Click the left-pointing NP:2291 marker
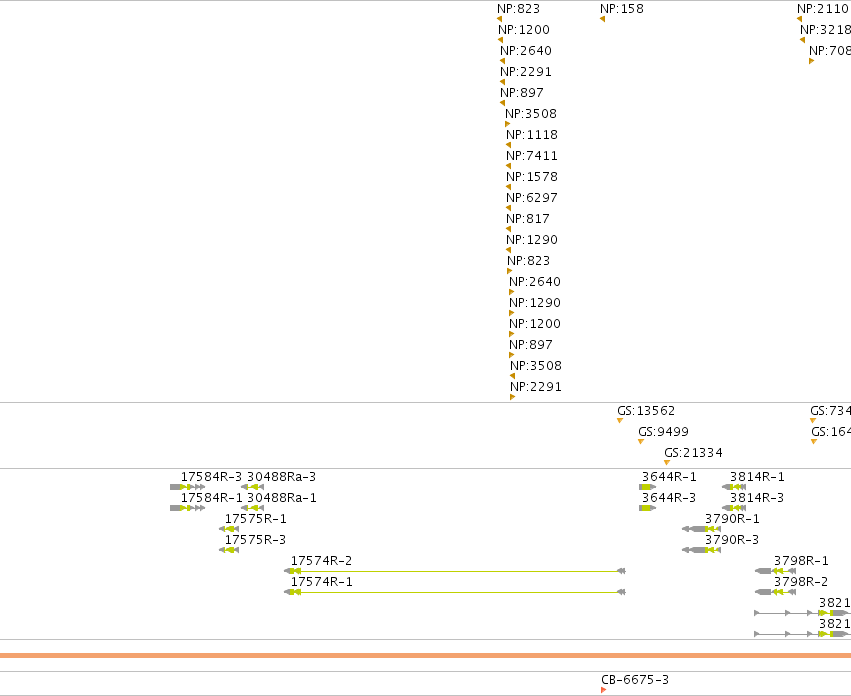Image resolution: width=851 pixels, height=696 pixels. (503, 82)
